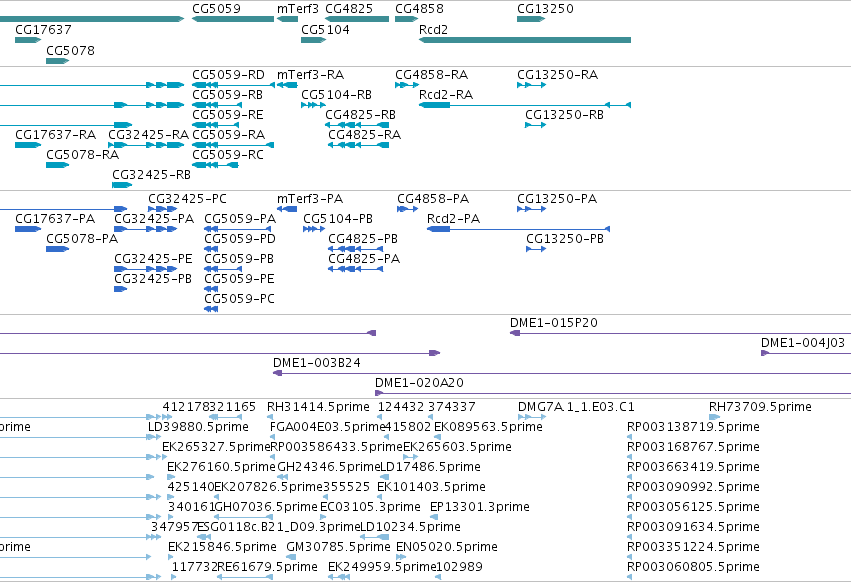Viewport: 851px width, 582px height.
Task: Click the CG13250-PA protein label
Action: pyautogui.click(x=557, y=199)
